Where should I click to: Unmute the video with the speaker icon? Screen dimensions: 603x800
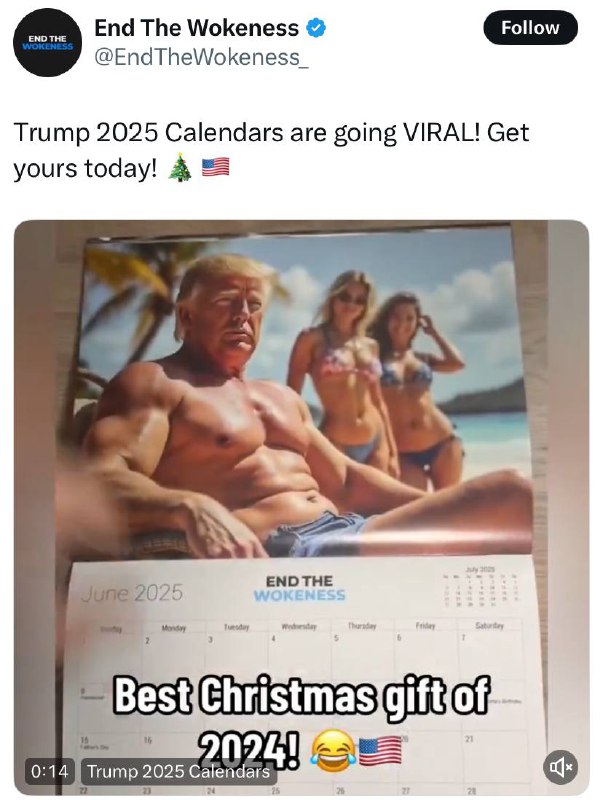(x=561, y=767)
